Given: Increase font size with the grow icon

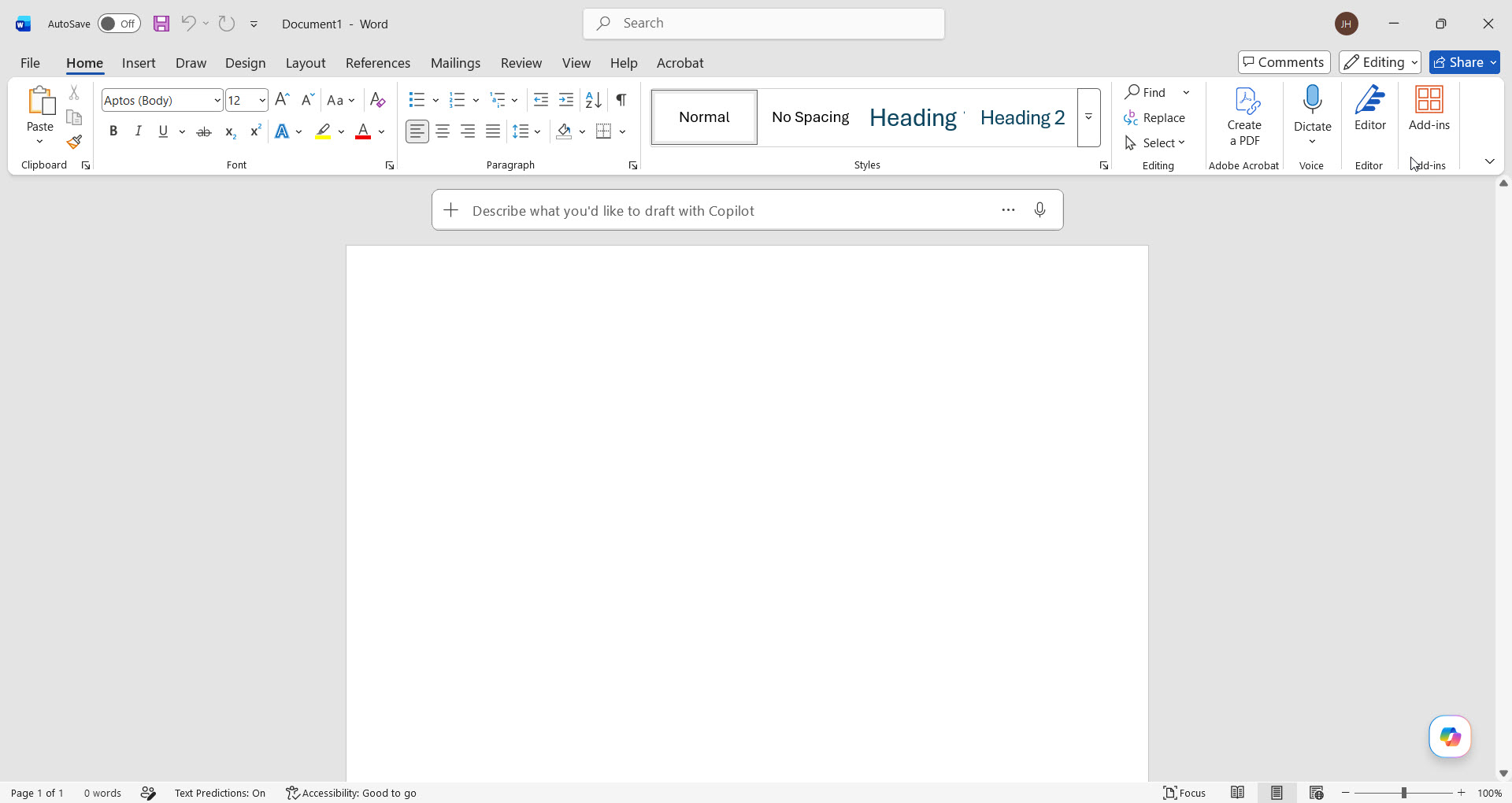Looking at the screenshot, I should point(282,100).
